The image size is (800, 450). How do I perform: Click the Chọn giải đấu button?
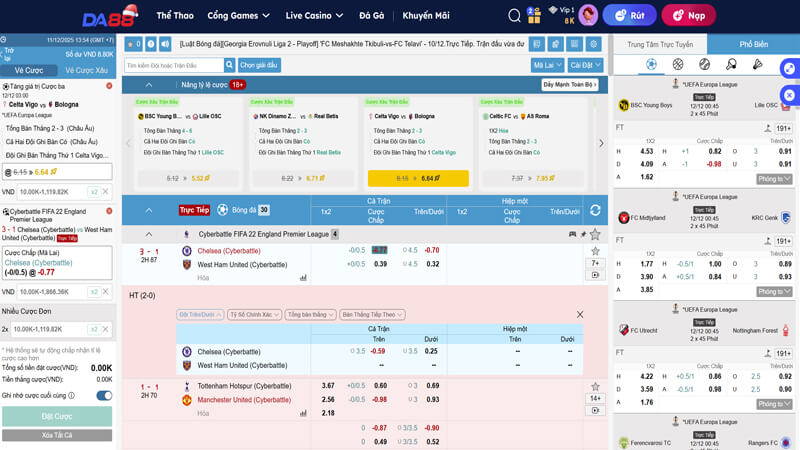click(x=259, y=65)
